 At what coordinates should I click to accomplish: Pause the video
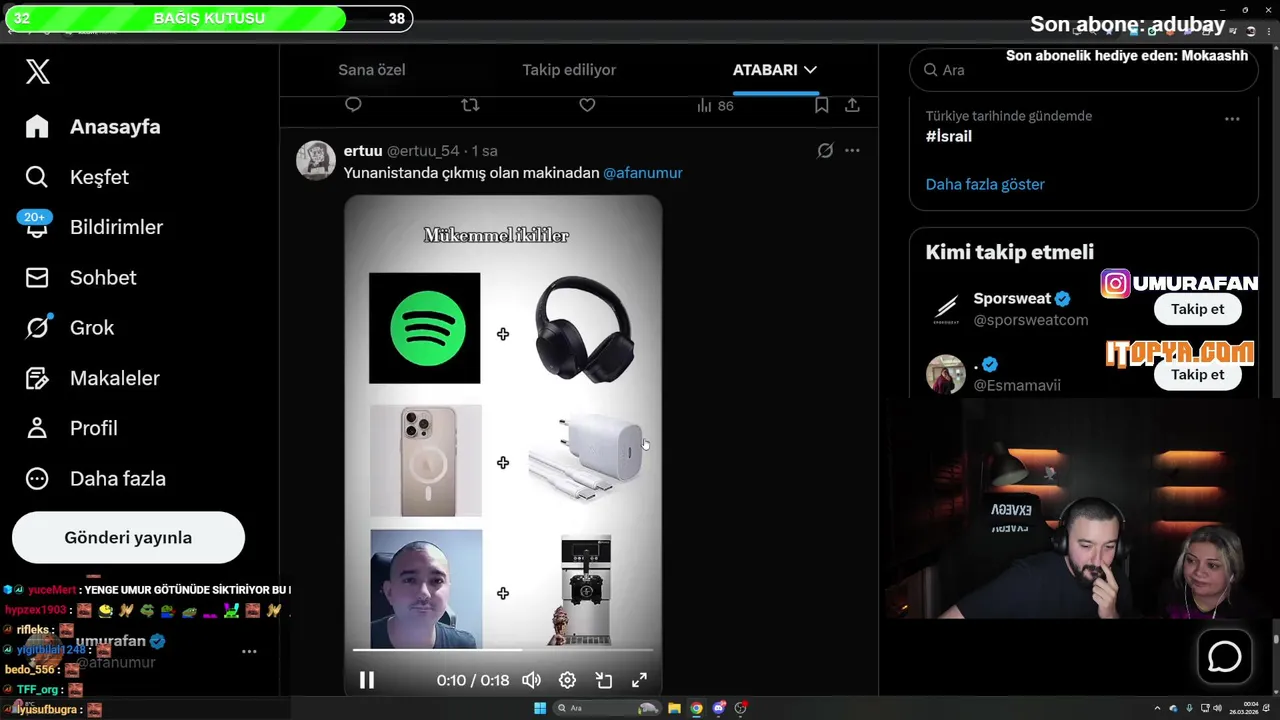pyautogui.click(x=367, y=680)
